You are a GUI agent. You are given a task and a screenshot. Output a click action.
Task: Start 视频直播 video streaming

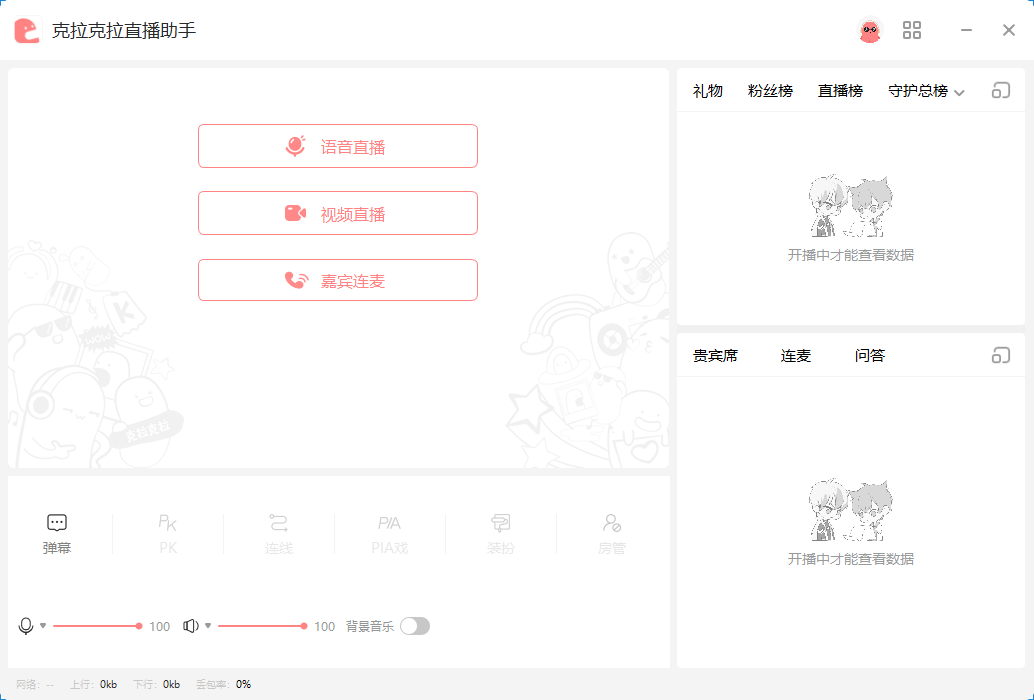pyautogui.click(x=338, y=213)
